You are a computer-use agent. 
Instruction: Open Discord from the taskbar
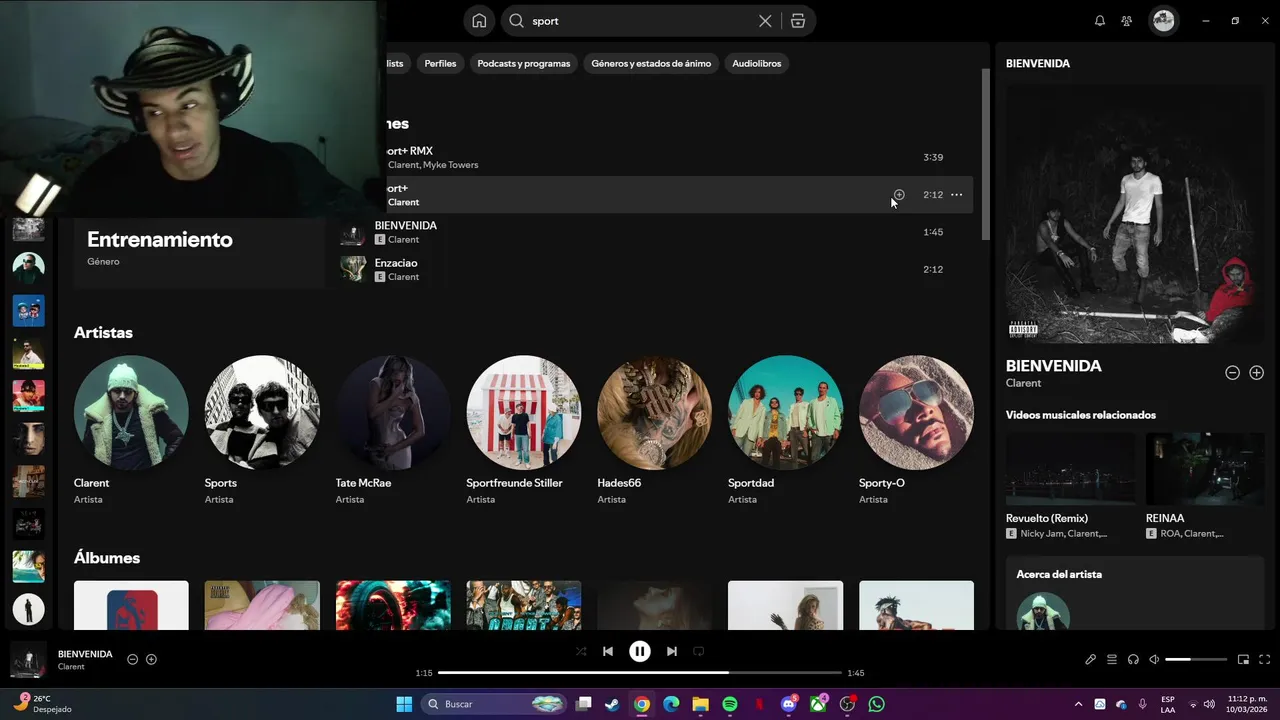(789, 704)
